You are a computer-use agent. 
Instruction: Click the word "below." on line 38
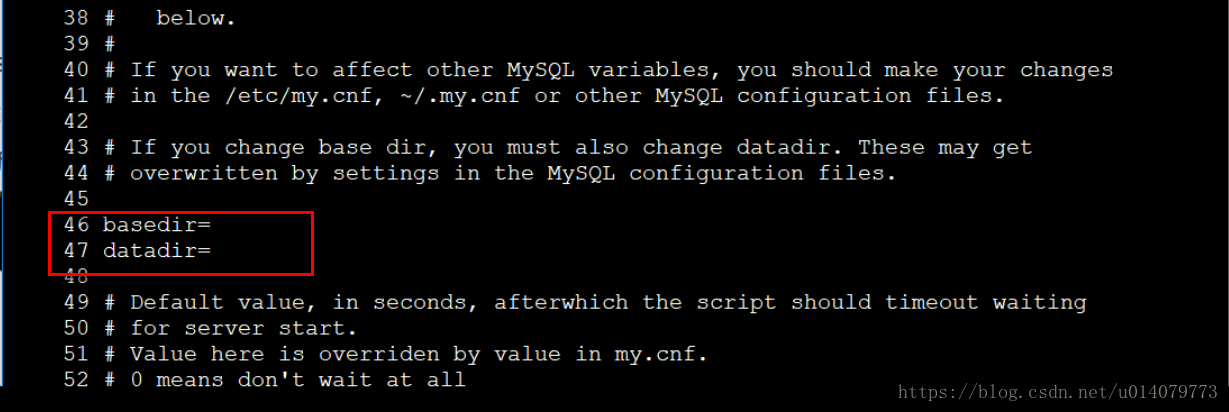(x=196, y=19)
